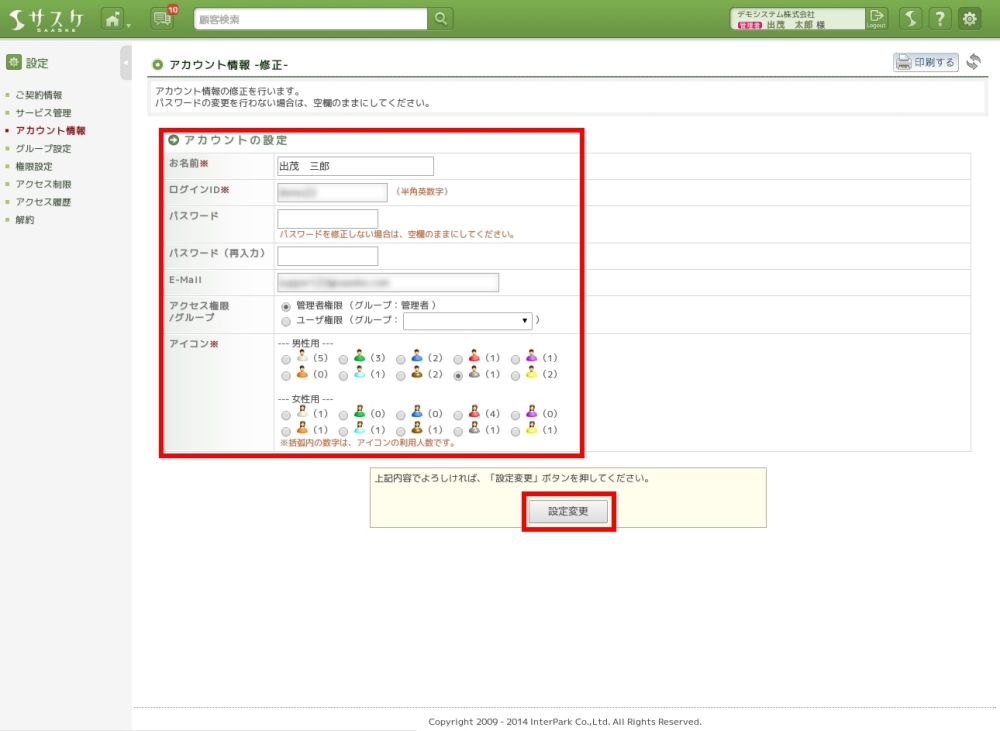
Task: Select 管理者権限 radio button
Action: pyautogui.click(x=286, y=307)
